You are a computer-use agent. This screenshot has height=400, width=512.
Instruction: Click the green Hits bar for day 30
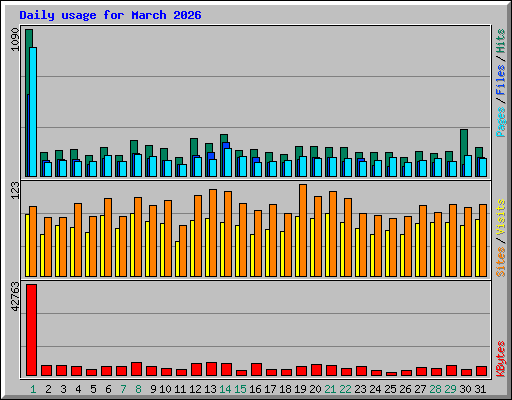click(x=464, y=142)
